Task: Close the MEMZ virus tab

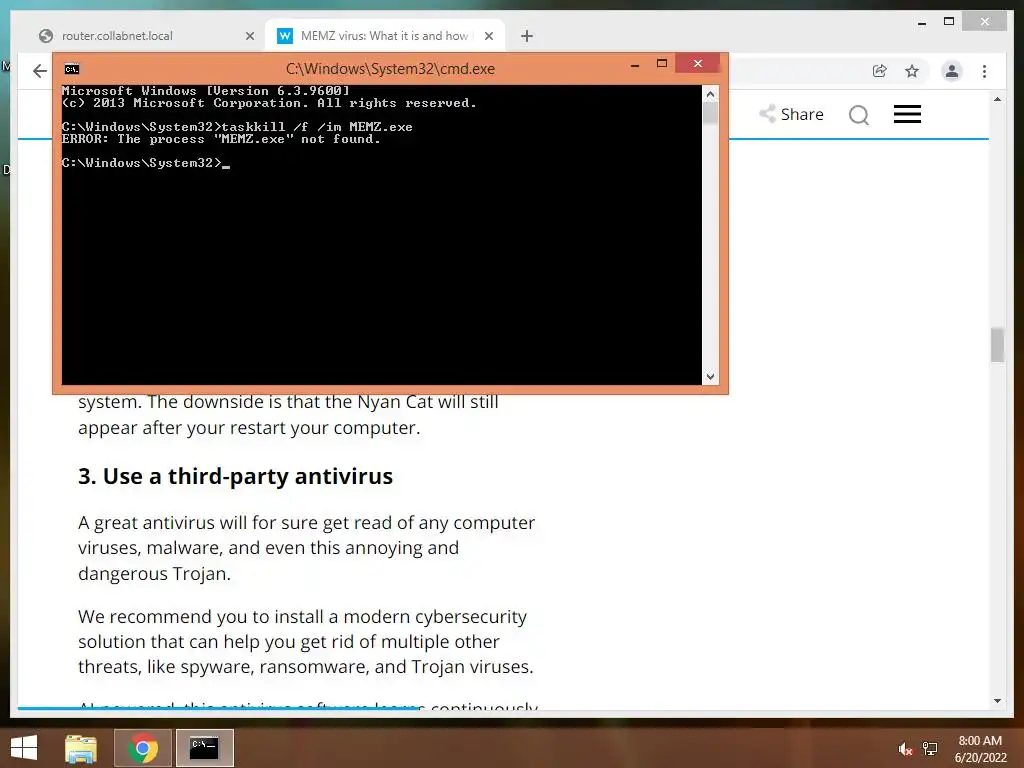Action: pyautogui.click(x=488, y=36)
